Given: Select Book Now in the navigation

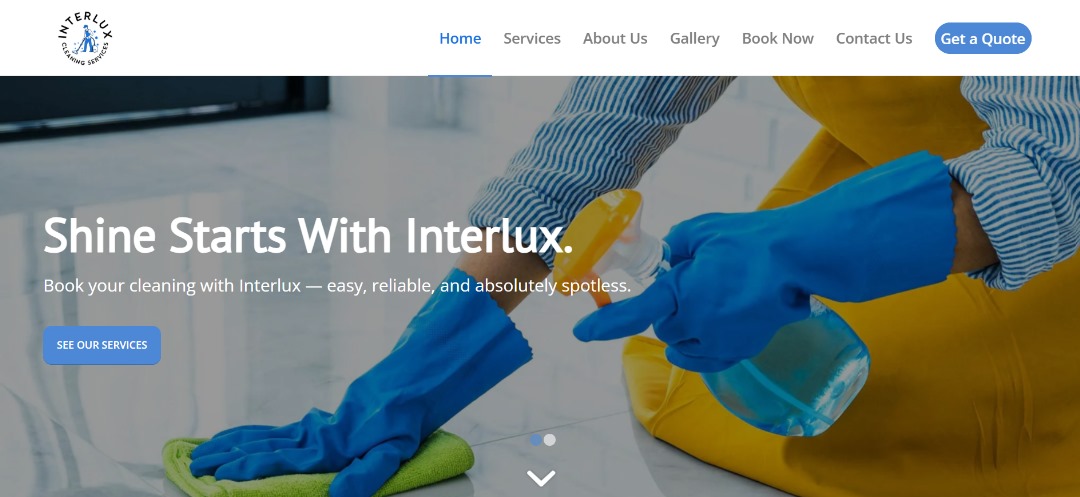Looking at the screenshot, I should click(x=778, y=39).
